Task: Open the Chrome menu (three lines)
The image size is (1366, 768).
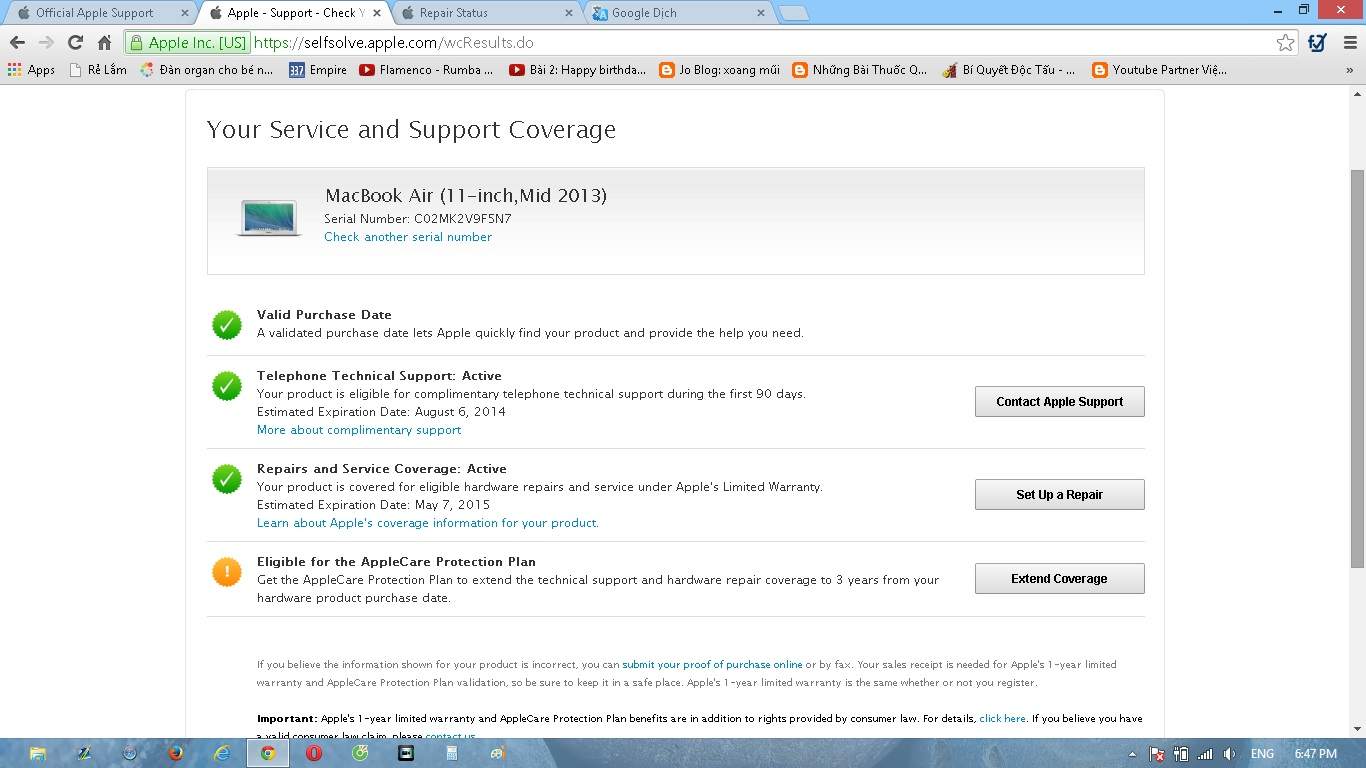Action: pos(1348,43)
